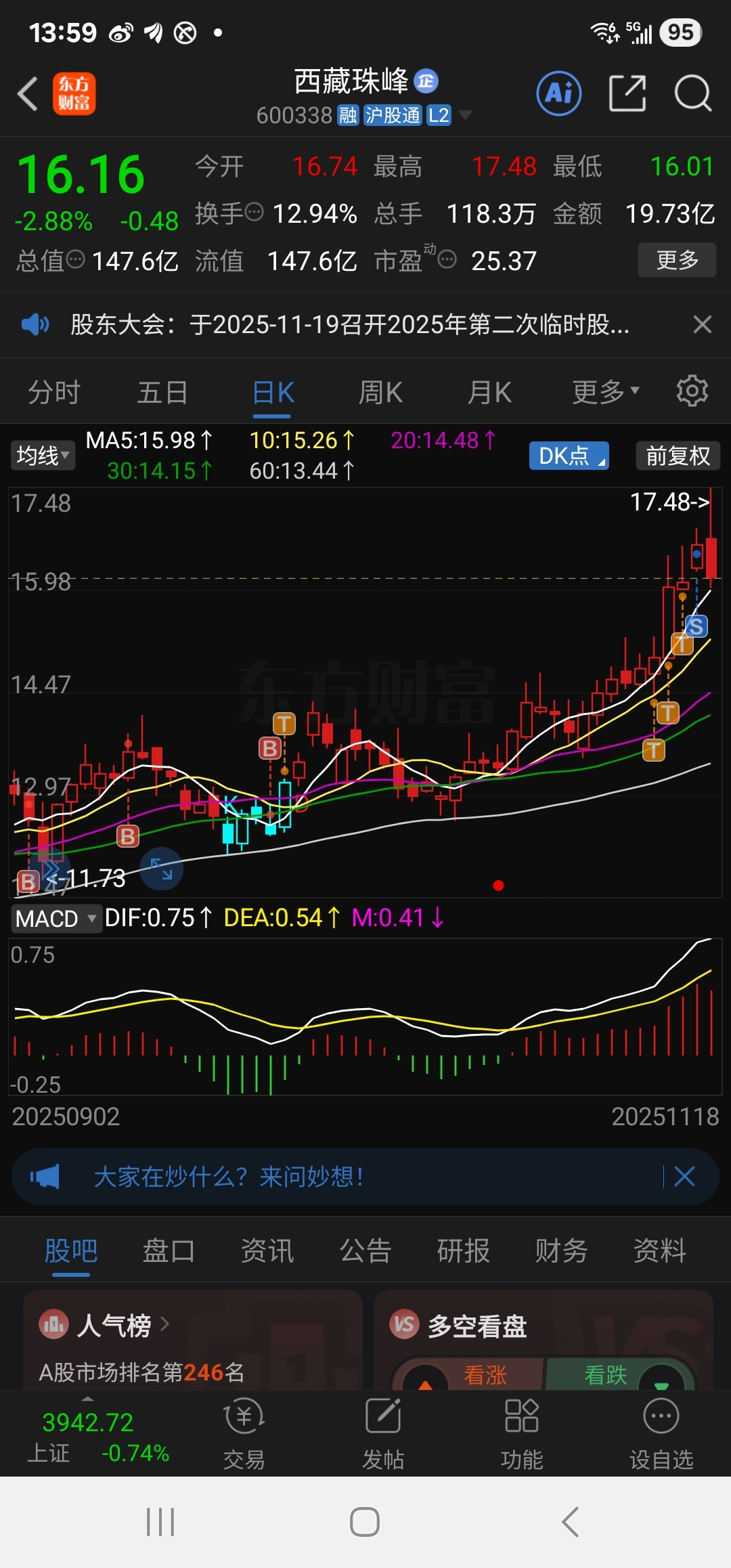This screenshot has height=1568, width=731.
Task: Open the 股东大会 announcement text
Action: (x=350, y=324)
